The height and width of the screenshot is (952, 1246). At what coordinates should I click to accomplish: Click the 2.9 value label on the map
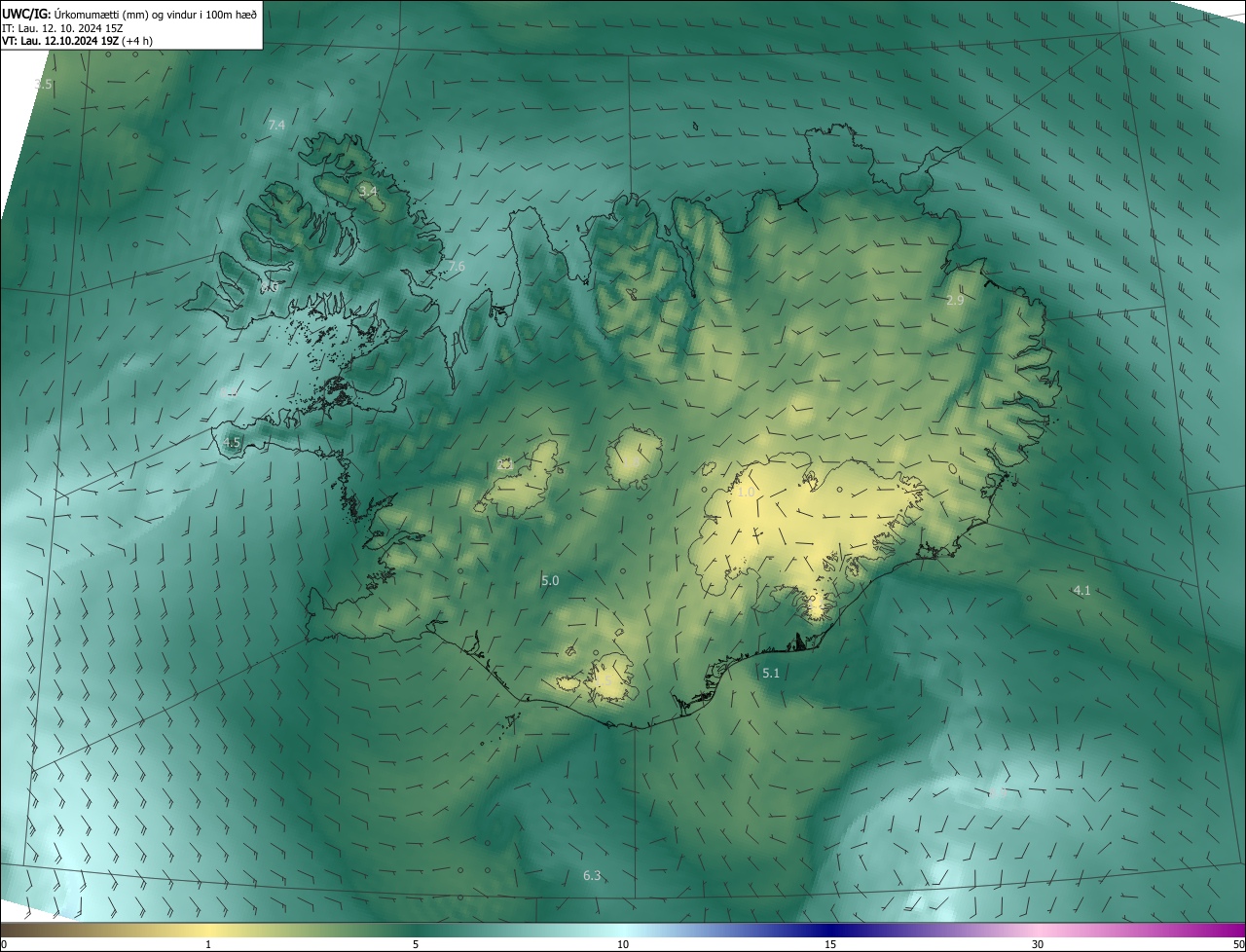tap(955, 300)
